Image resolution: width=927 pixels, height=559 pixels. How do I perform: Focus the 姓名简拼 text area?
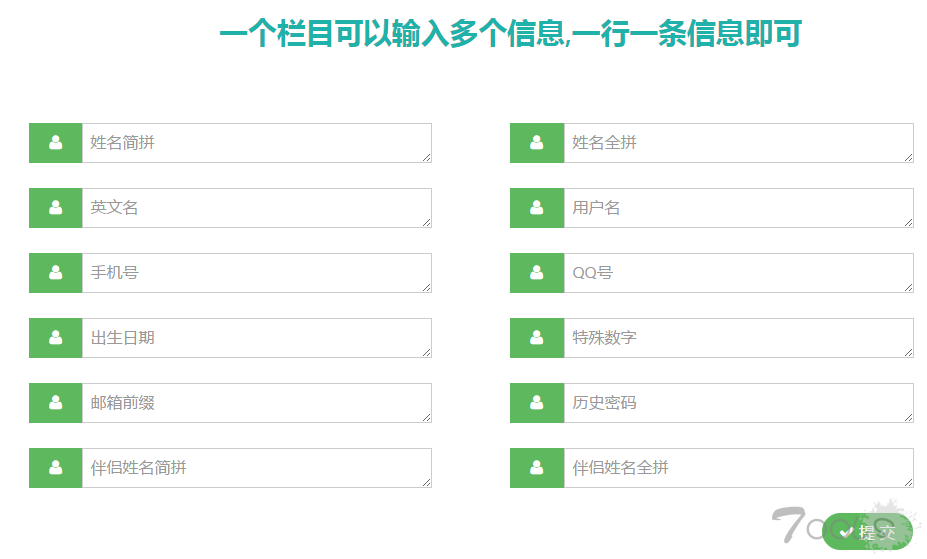coord(257,143)
